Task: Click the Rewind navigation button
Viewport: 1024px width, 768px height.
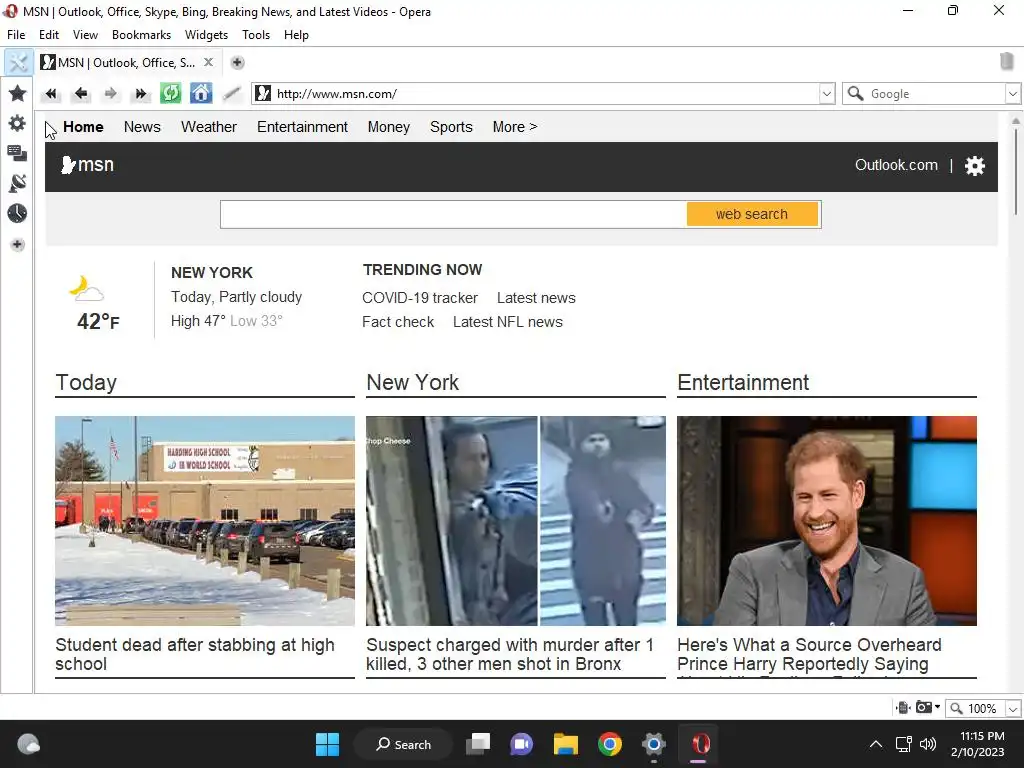Action: [51, 93]
